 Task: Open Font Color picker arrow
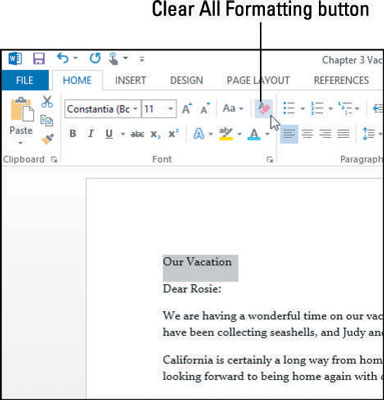pos(267,134)
